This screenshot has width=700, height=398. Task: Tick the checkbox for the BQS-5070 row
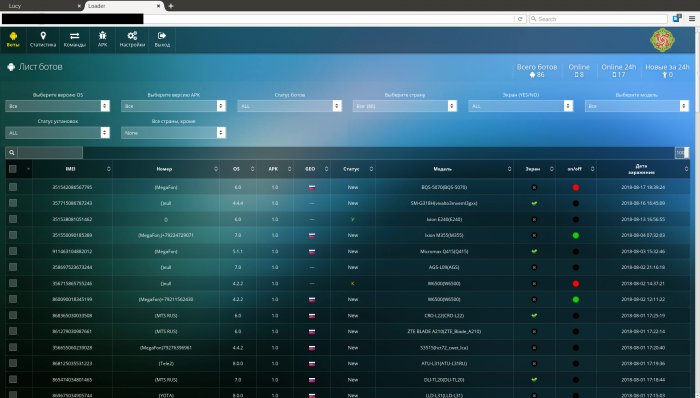(x=13, y=187)
